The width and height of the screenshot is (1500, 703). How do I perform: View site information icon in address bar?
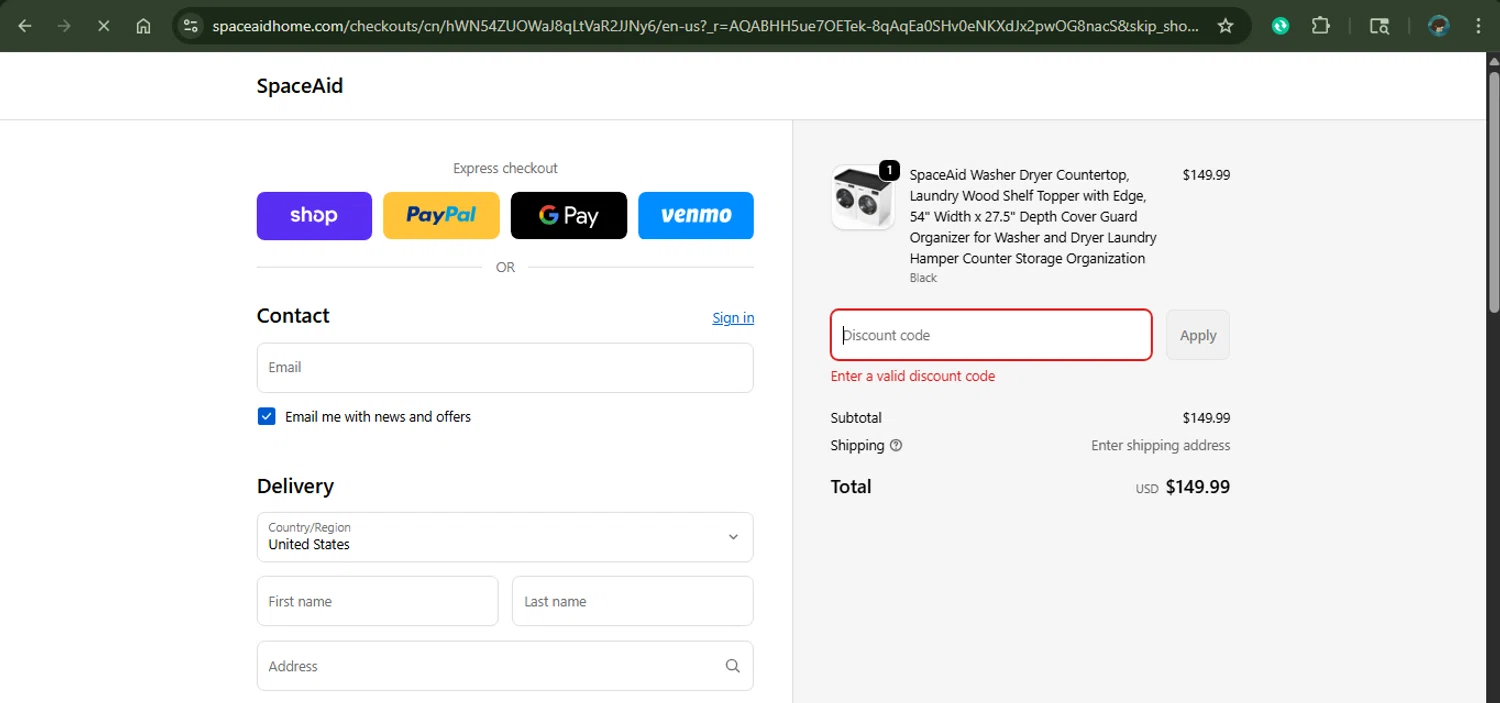point(191,26)
